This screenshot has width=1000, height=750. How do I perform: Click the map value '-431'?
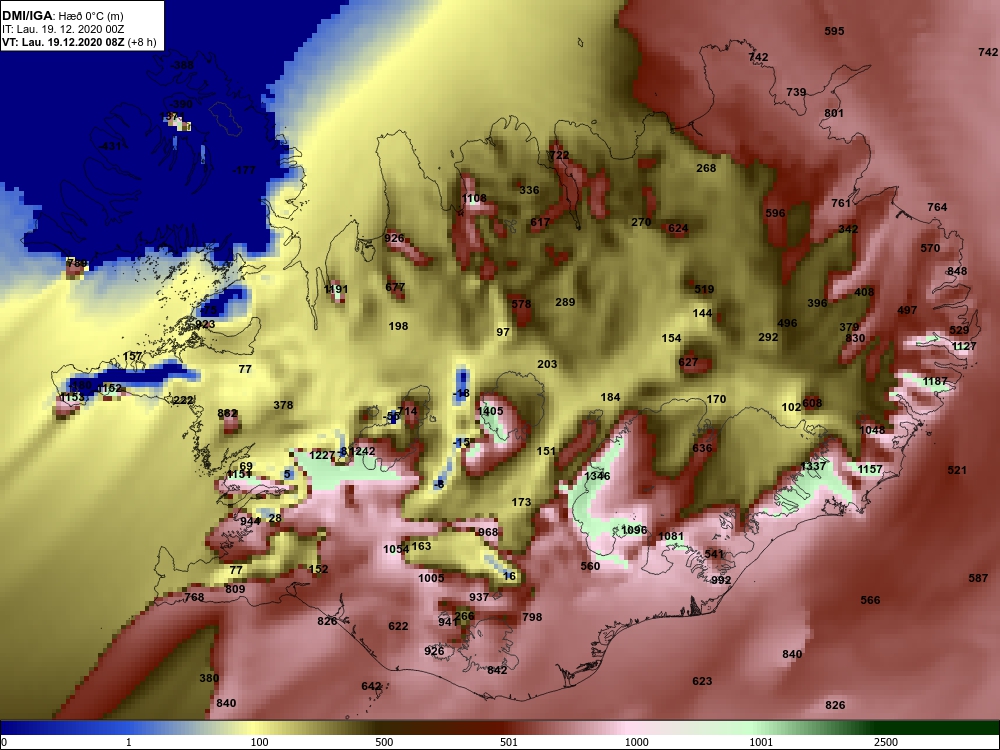(110, 147)
